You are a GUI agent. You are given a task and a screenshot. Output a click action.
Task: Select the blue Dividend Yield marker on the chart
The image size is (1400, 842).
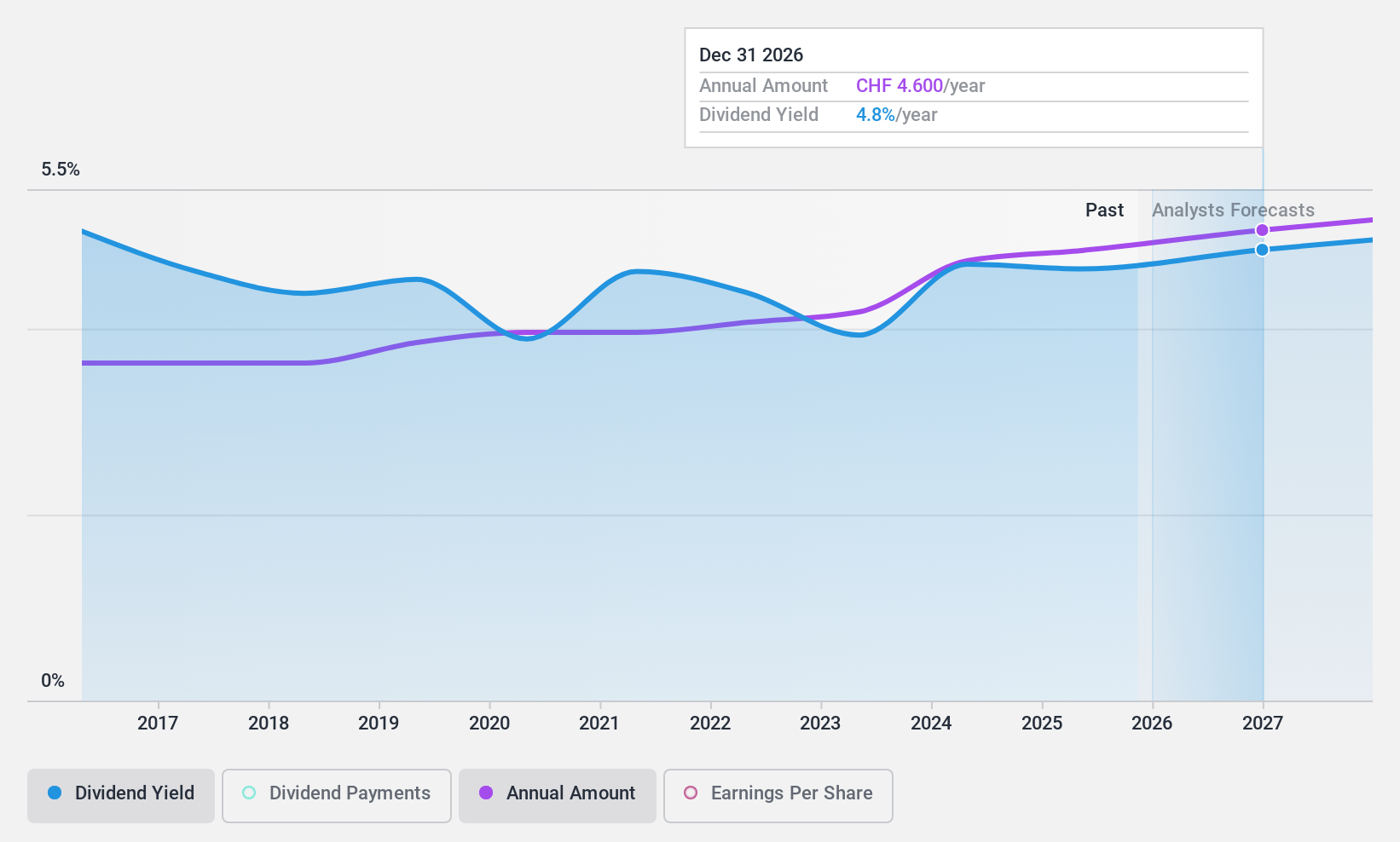coord(1262,249)
